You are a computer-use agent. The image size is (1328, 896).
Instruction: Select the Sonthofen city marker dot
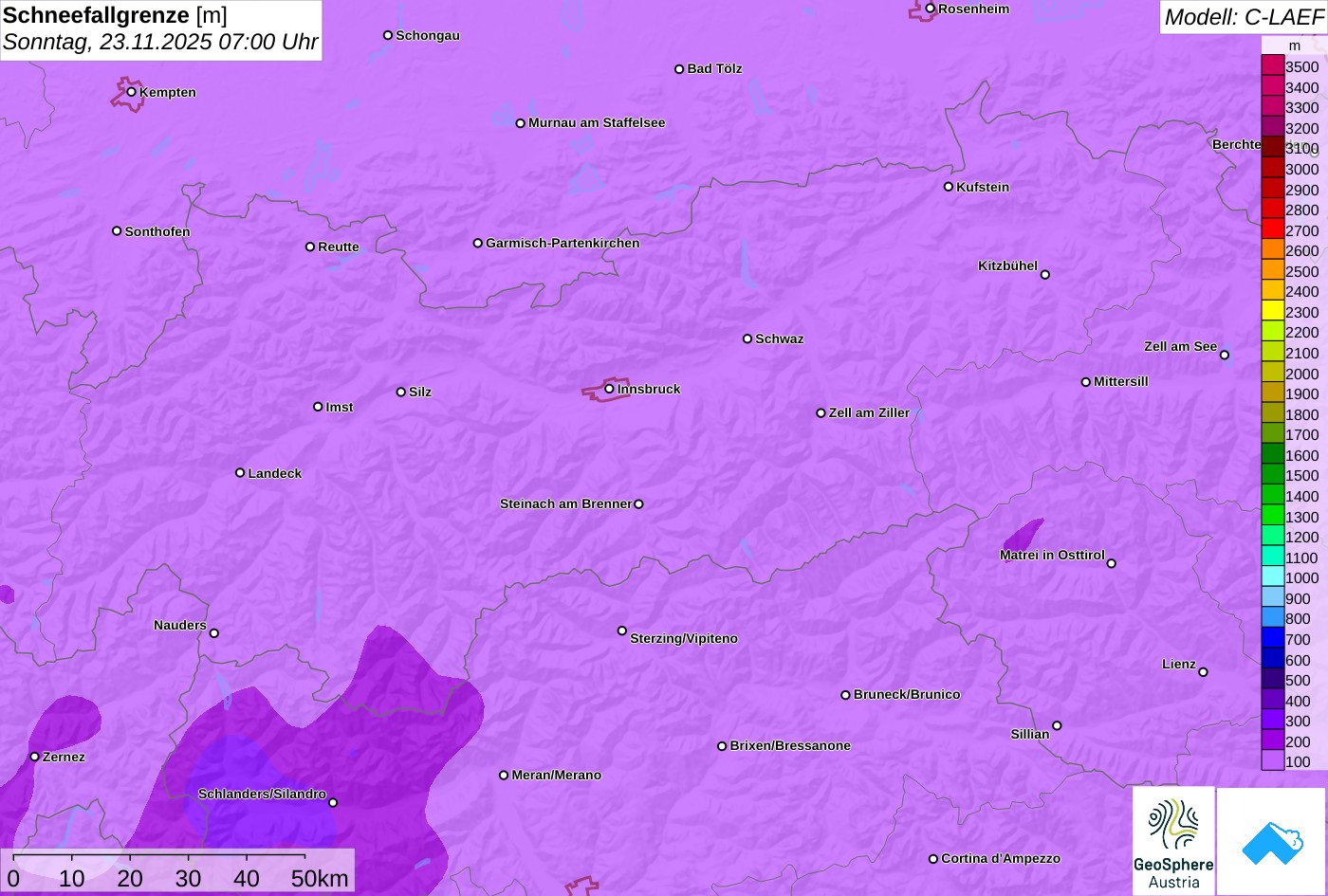pyautogui.click(x=117, y=231)
